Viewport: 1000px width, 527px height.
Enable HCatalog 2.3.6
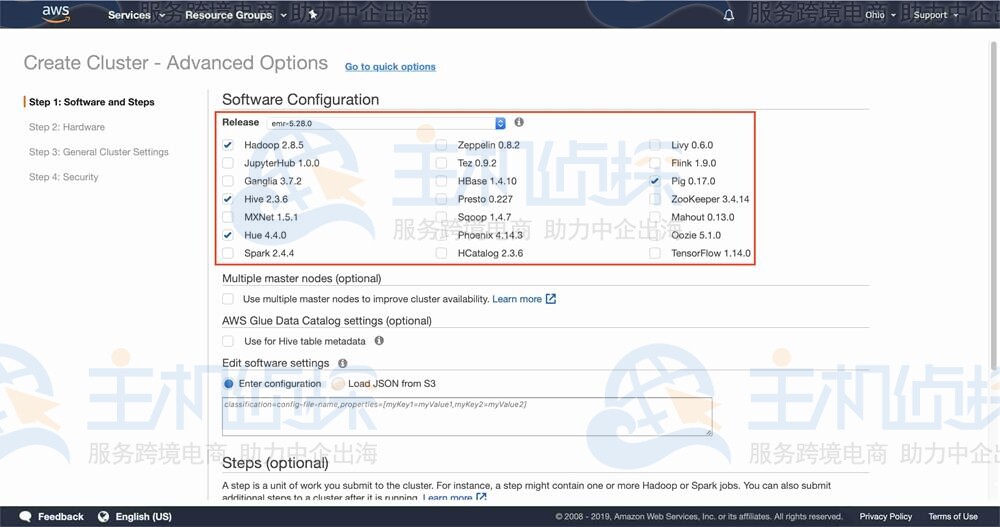coord(441,253)
